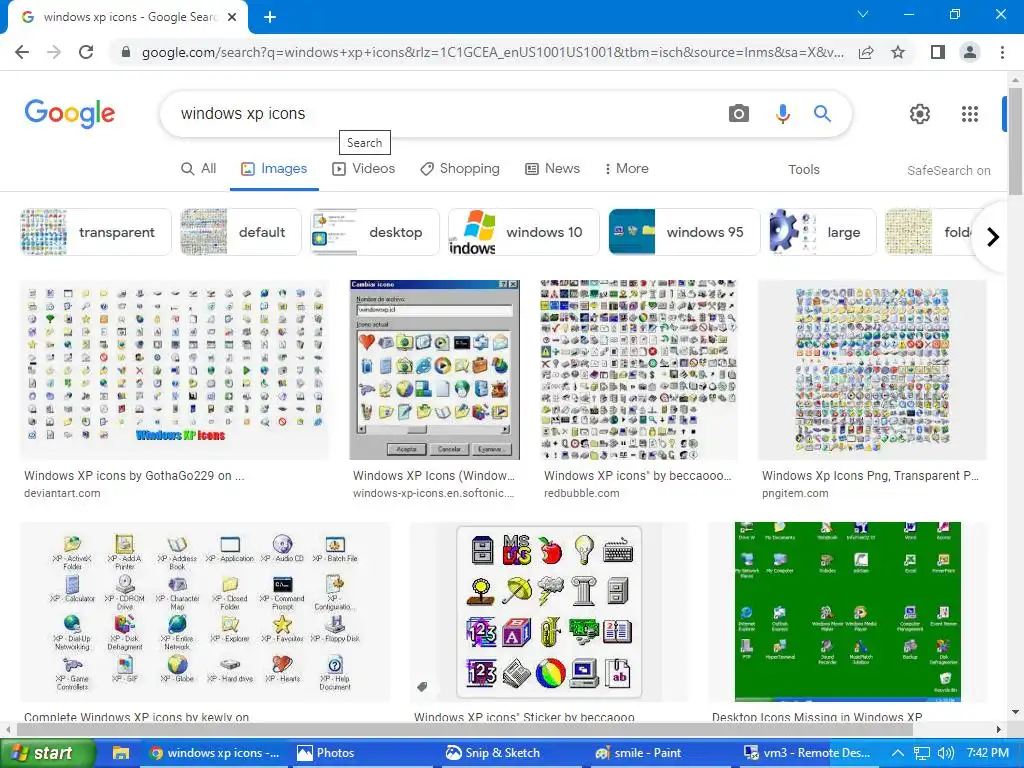Open the Chrome profile avatar
This screenshot has width=1024, height=768.
pyautogui.click(x=970, y=52)
